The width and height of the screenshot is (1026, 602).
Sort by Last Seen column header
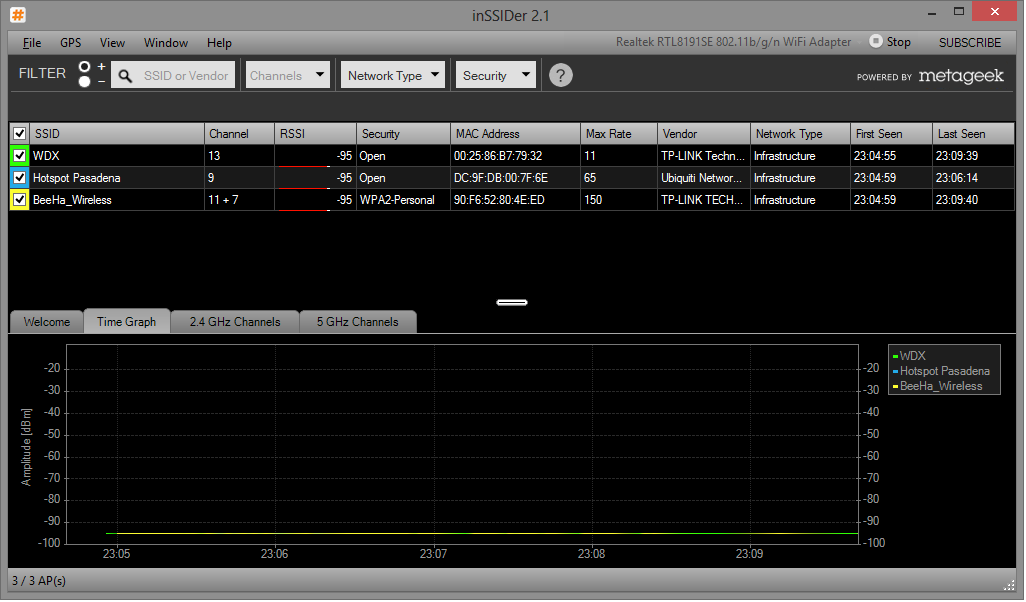tap(974, 133)
